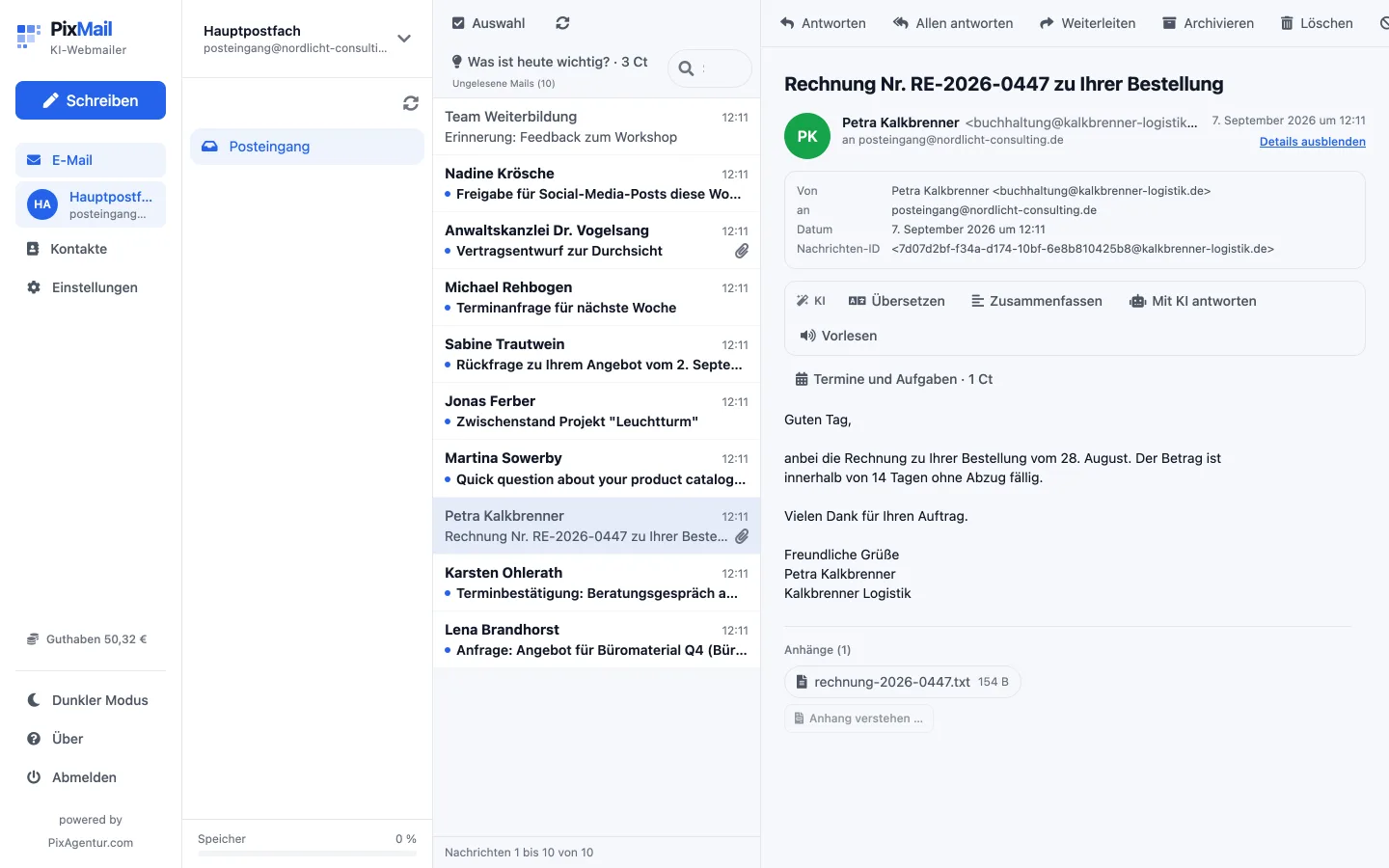Click Allen antworten

tap(953, 23)
